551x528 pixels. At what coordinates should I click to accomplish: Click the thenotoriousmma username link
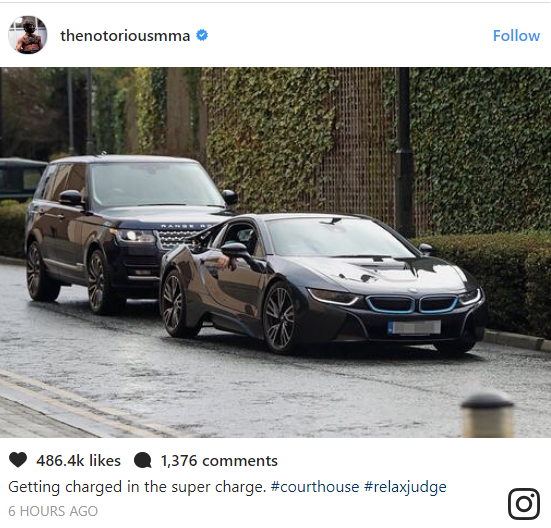tap(125, 36)
